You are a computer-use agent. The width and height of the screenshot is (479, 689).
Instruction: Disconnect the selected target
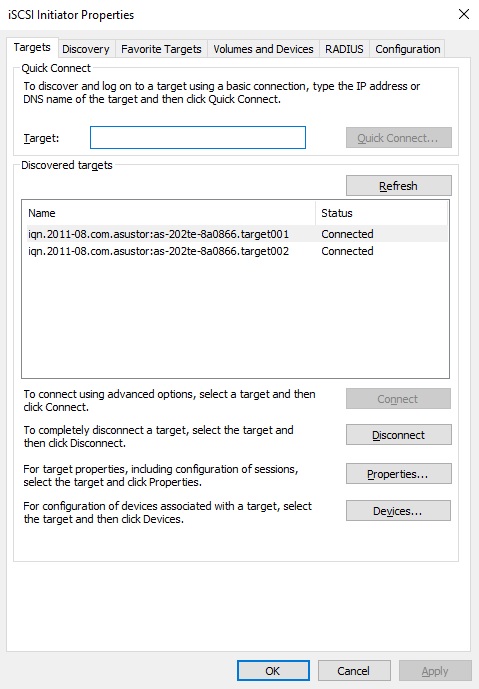pyautogui.click(x=399, y=435)
